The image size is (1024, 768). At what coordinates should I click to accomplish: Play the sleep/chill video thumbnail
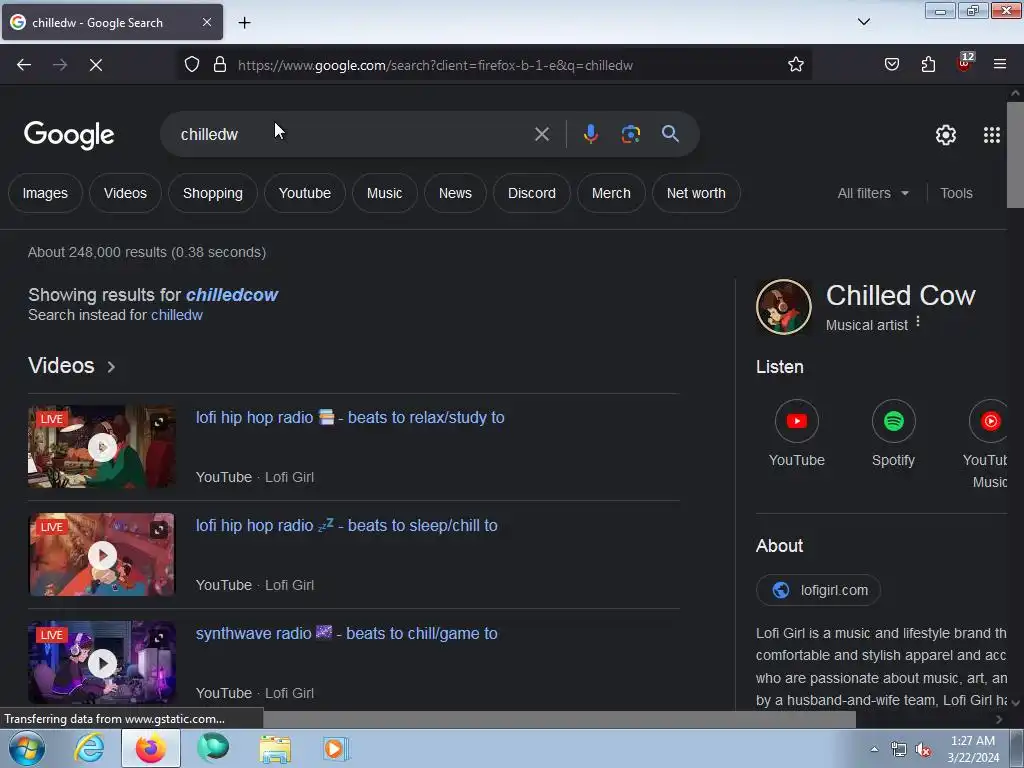coord(102,555)
